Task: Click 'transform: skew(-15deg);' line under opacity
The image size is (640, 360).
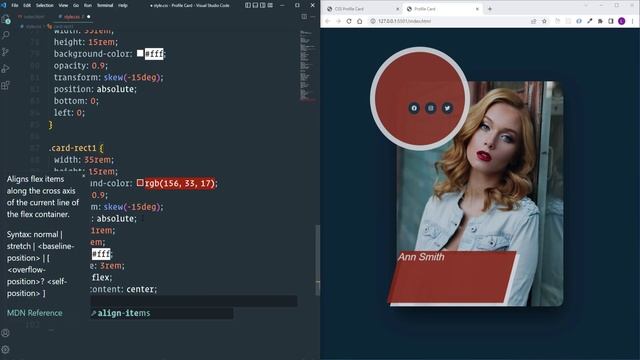Action: [x=108, y=77]
